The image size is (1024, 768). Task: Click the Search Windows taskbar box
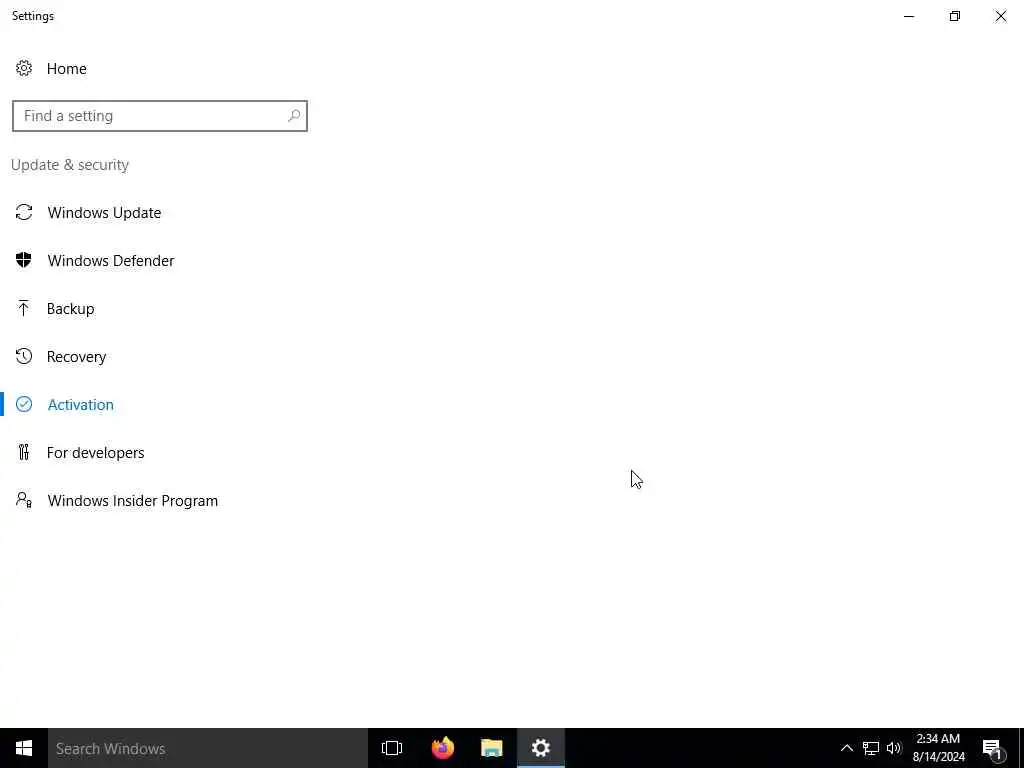[208, 748]
